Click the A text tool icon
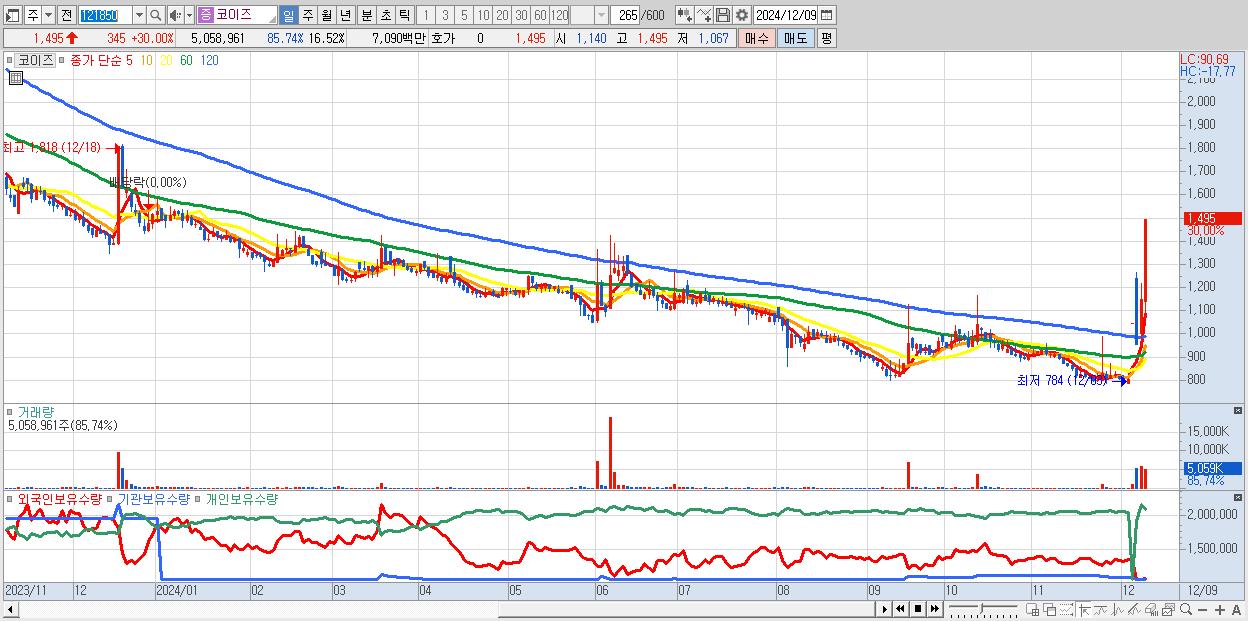Image resolution: width=1248 pixels, height=621 pixels. (1236, 609)
